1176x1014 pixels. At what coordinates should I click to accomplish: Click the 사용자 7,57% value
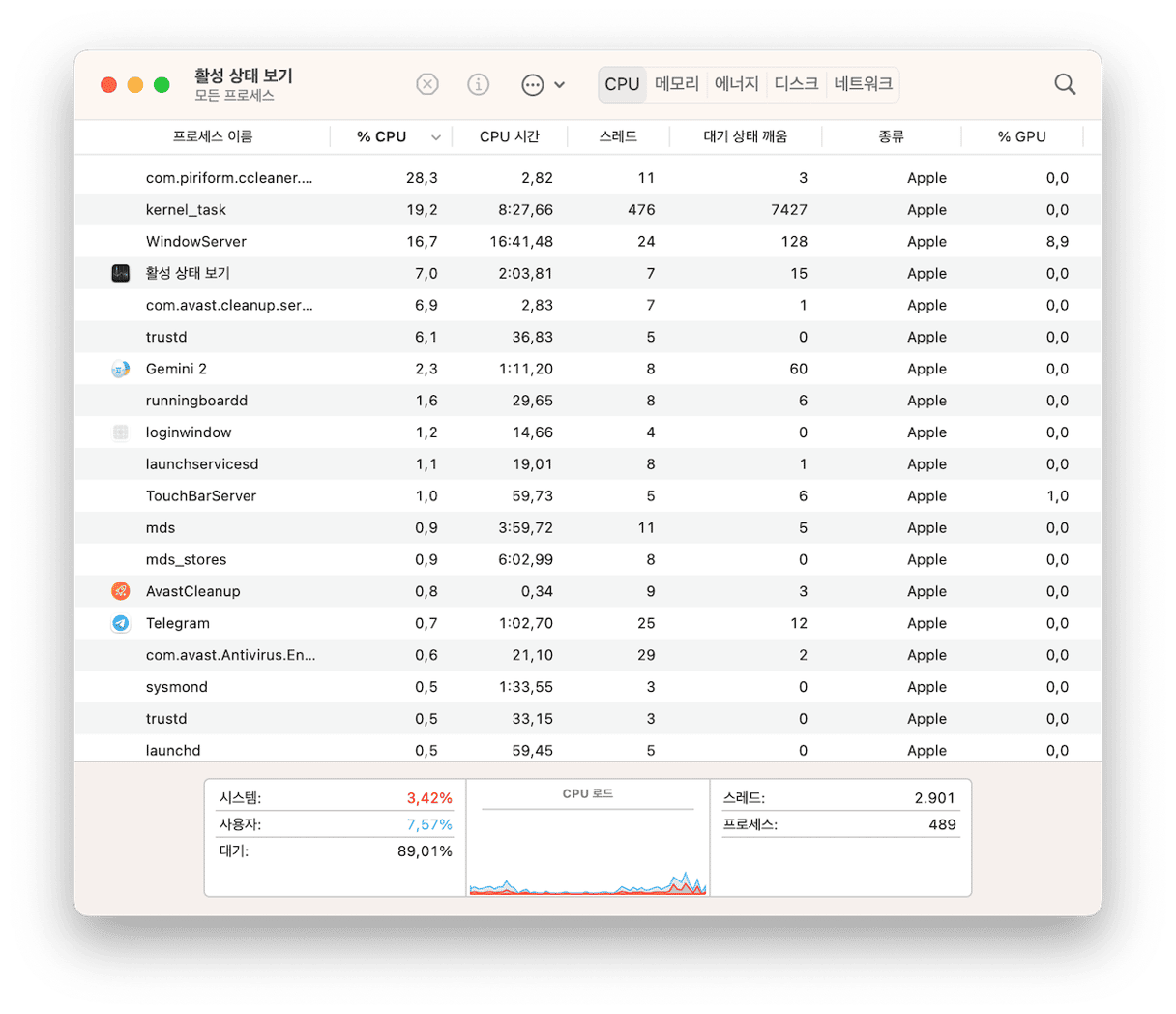[429, 824]
